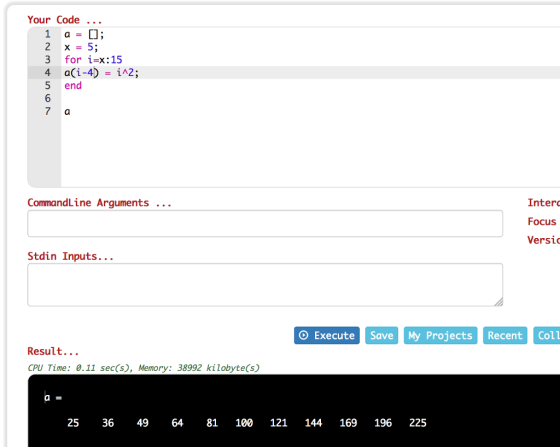Click the lone 'a' on line 7
Viewport: 560px width, 447px height.
coord(67,111)
